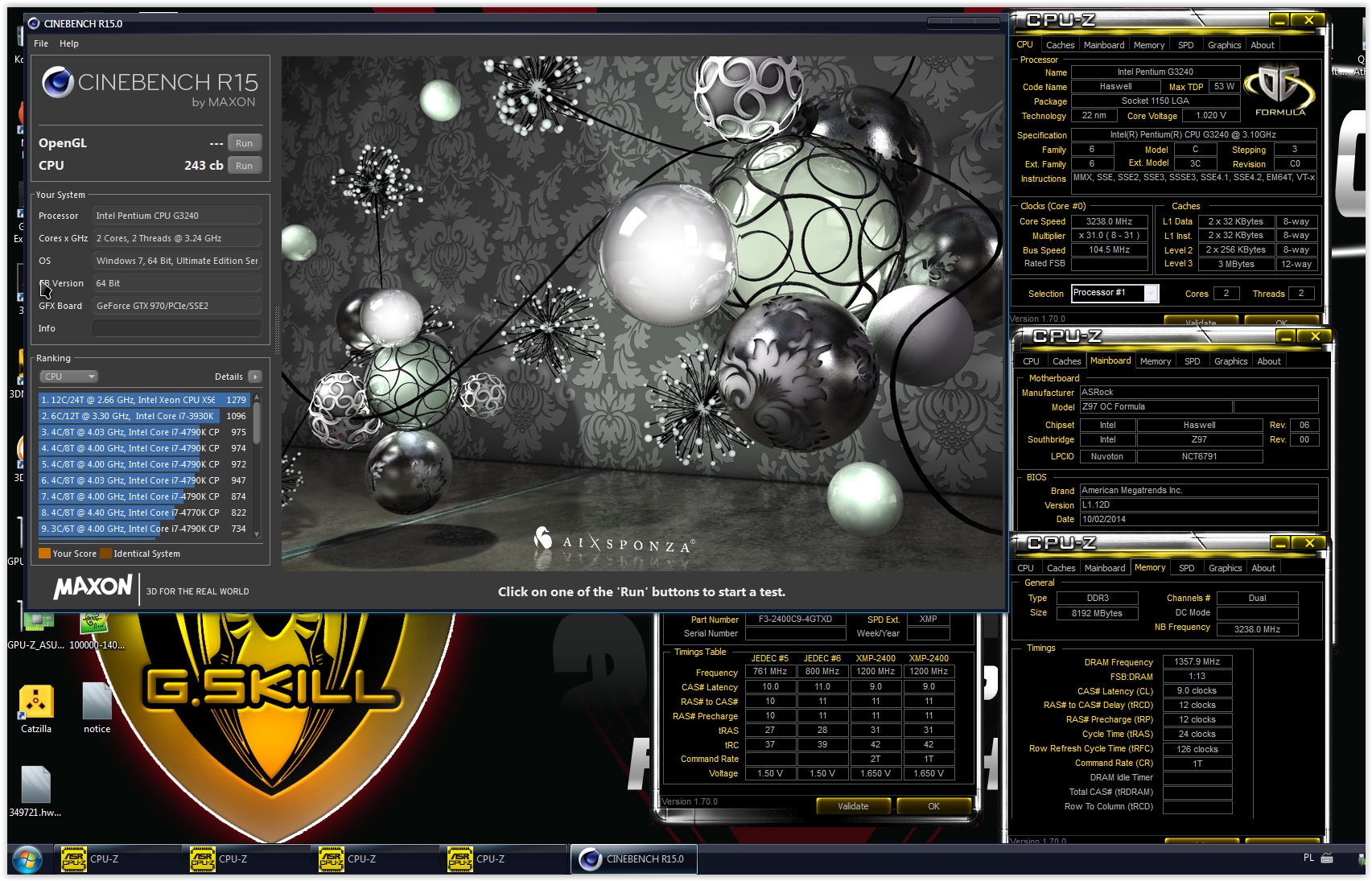
Task: Click the keyboard icon in system tray
Action: (x=1327, y=858)
